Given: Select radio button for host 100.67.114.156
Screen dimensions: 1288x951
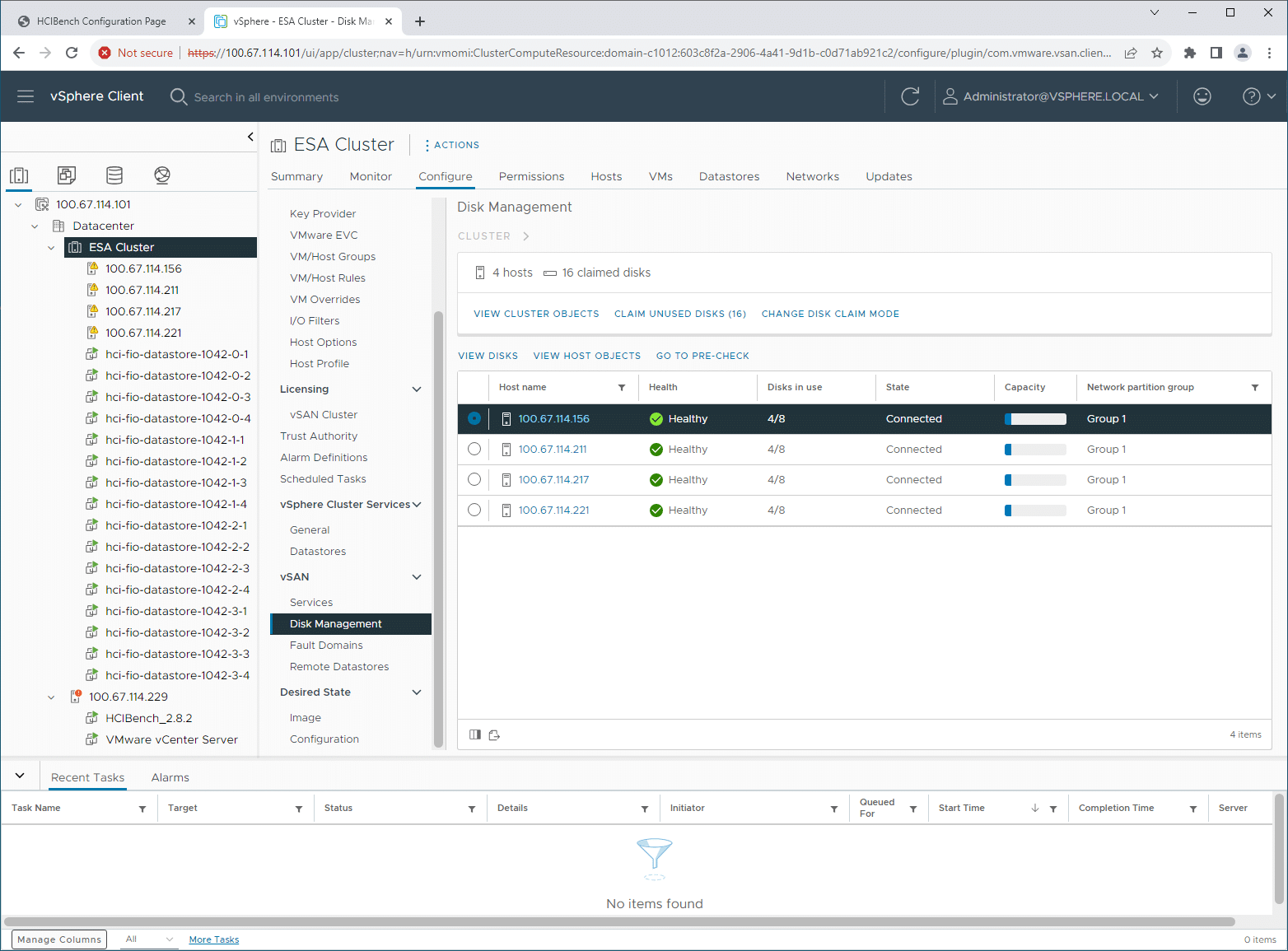Looking at the screenshot, I should pos(474,418).
